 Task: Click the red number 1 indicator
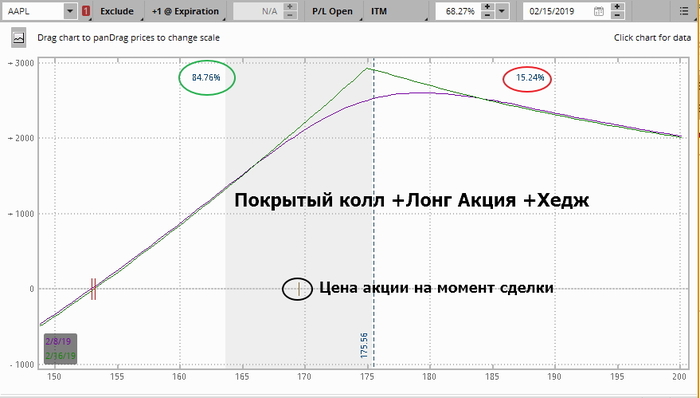pyautogui.click(x=86, y=11)
